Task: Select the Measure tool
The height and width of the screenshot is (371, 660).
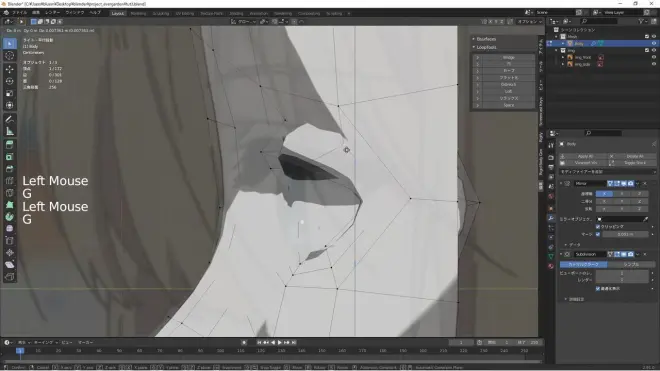Action: [x=10, y=131]
